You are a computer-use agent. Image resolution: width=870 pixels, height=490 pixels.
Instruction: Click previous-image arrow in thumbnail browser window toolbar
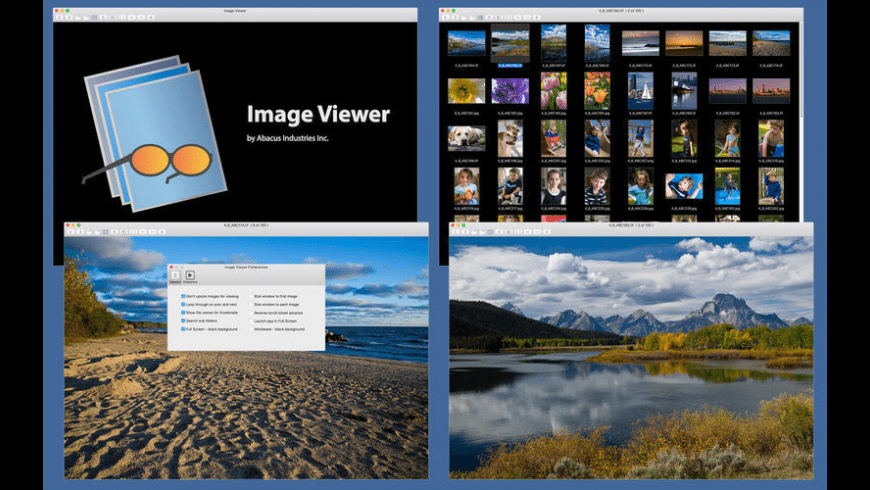click(446, 17)
